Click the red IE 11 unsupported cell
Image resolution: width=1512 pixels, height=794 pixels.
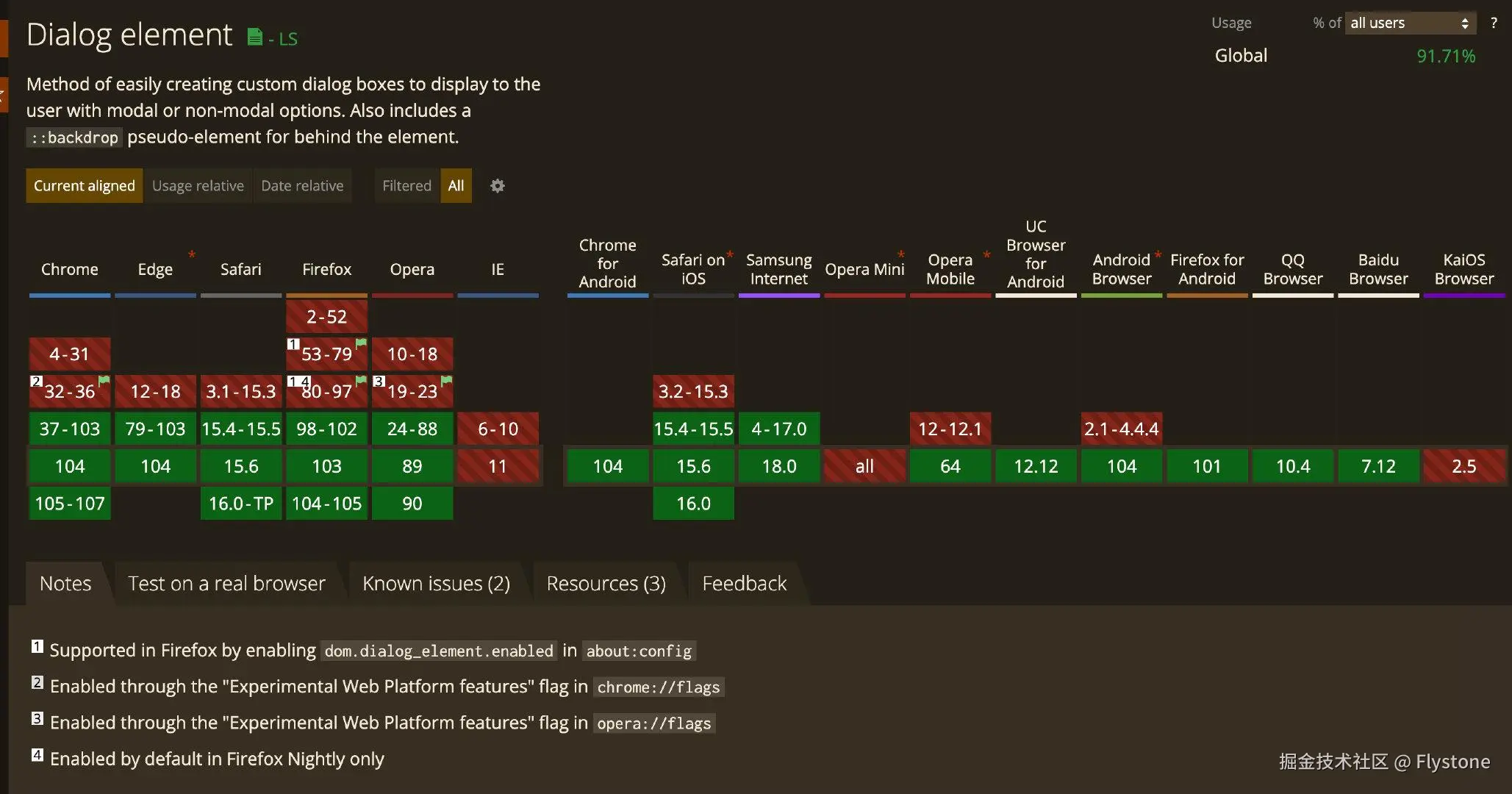pos(498,466)
